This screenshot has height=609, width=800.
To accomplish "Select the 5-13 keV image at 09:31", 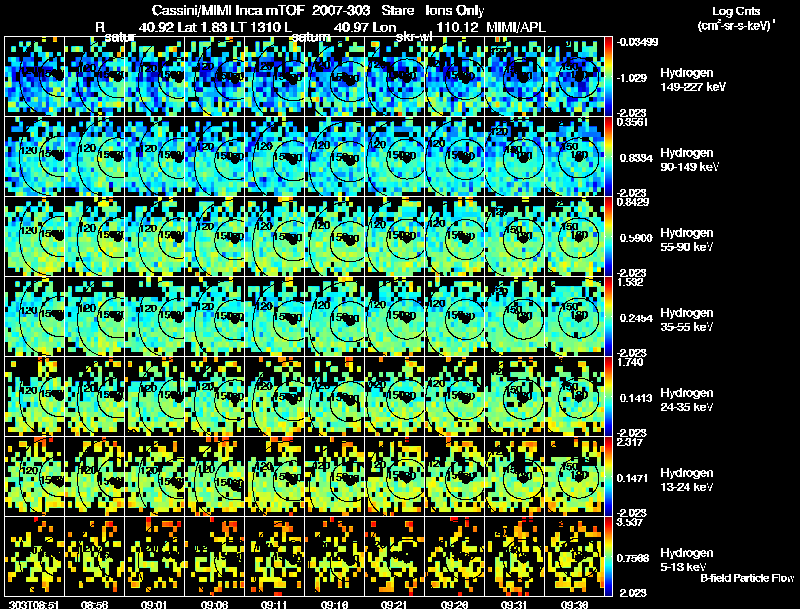I will click(514, 557).
